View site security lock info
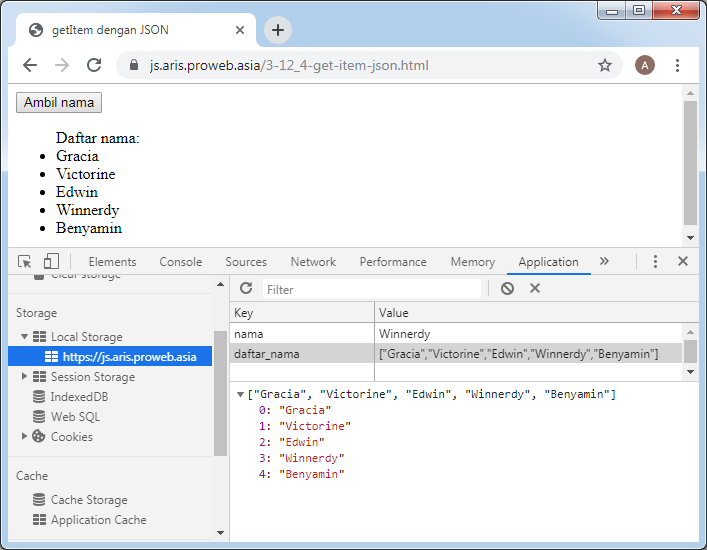 coord(133,65)
